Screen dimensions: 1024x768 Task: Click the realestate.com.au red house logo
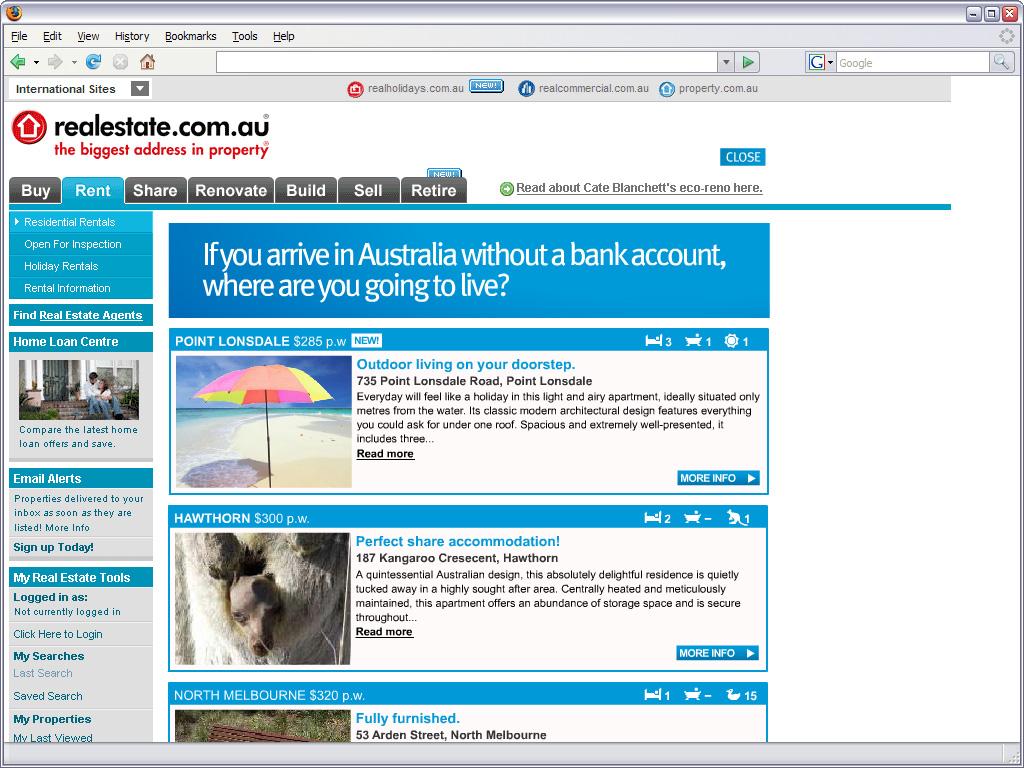29,127
